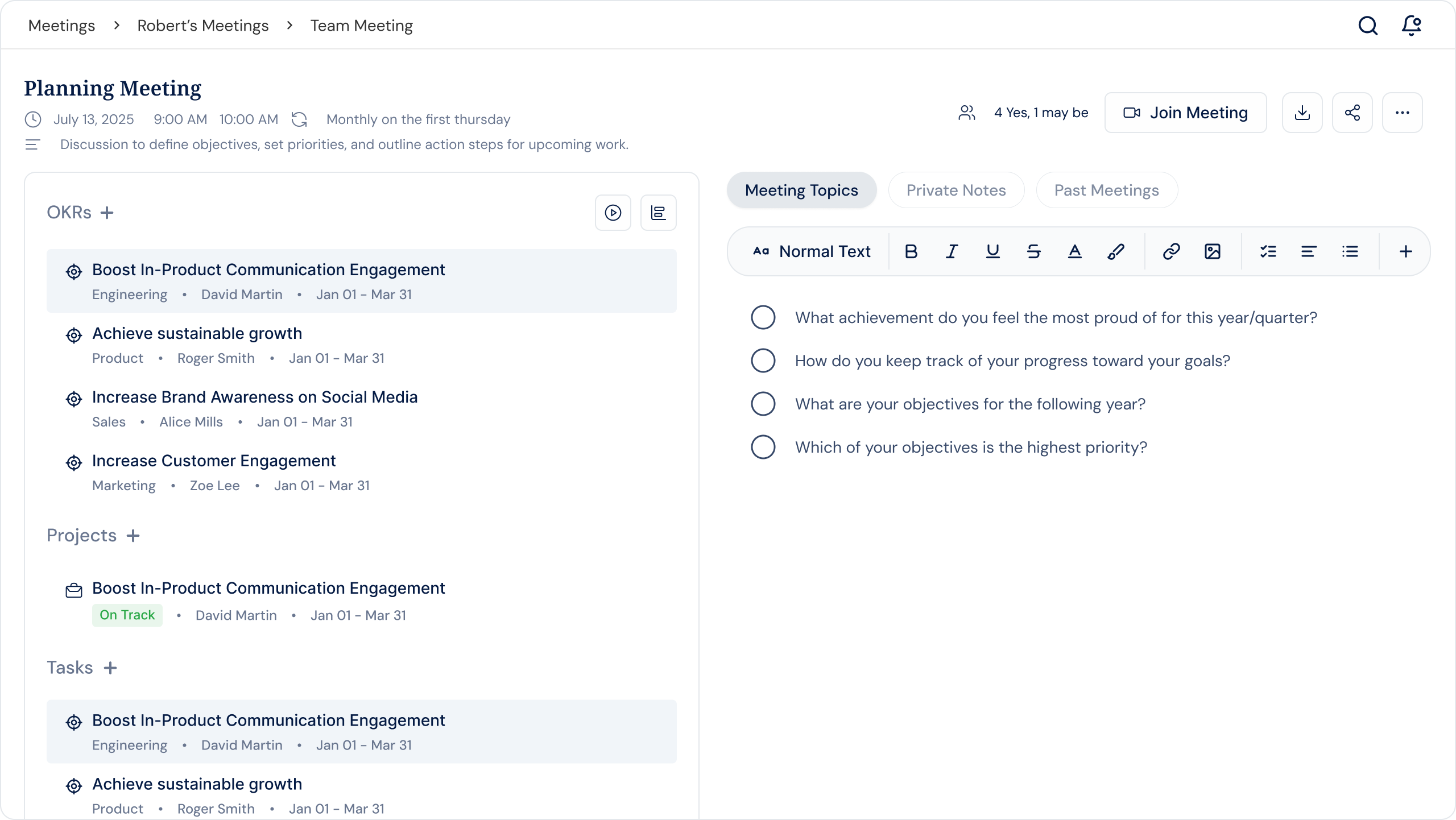Viewport: 1456px width, 820px height.
Task: Insert a link with link icon
Action: click(x=1171, y=251)
